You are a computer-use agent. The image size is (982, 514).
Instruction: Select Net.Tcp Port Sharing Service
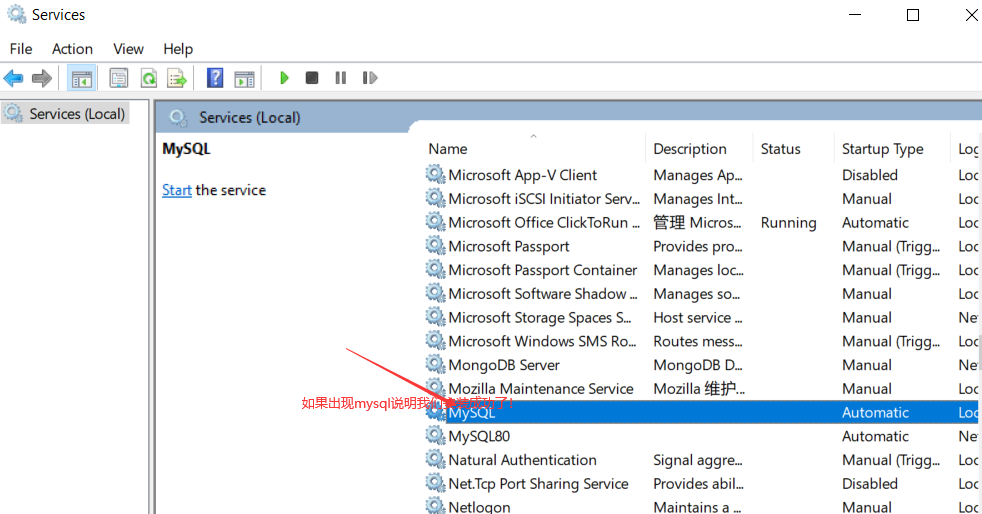coord(539,485)
